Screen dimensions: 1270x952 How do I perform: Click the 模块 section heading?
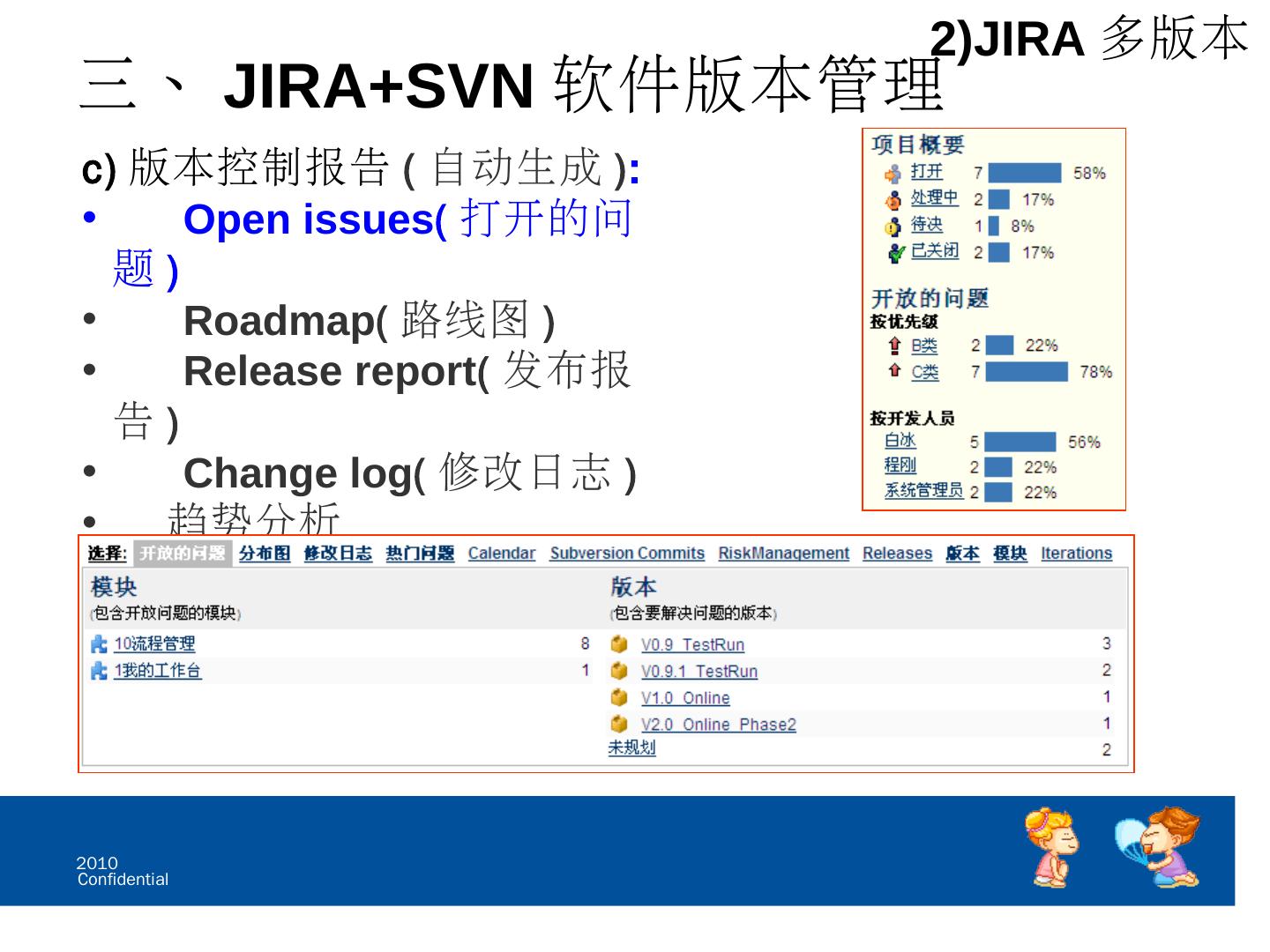114,588
